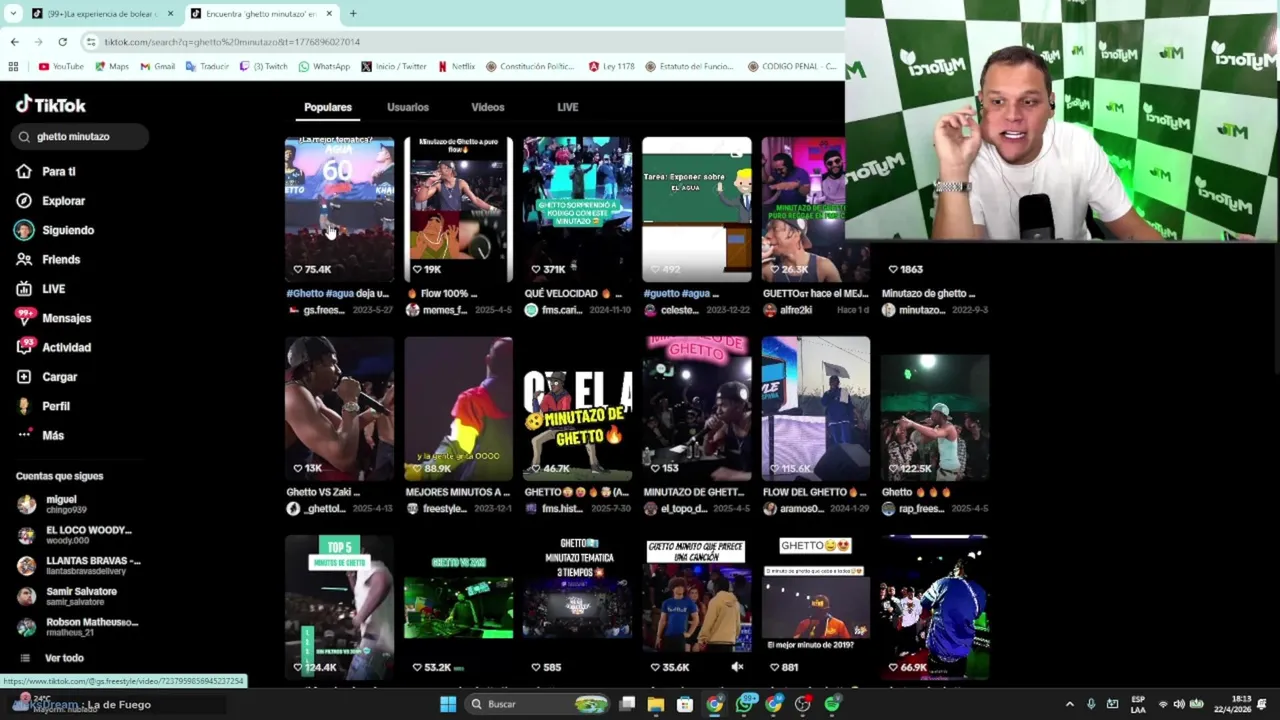Open Mensajes inbox
Image resolution: width=1280 pixels, height=720 pixels.
54,318
